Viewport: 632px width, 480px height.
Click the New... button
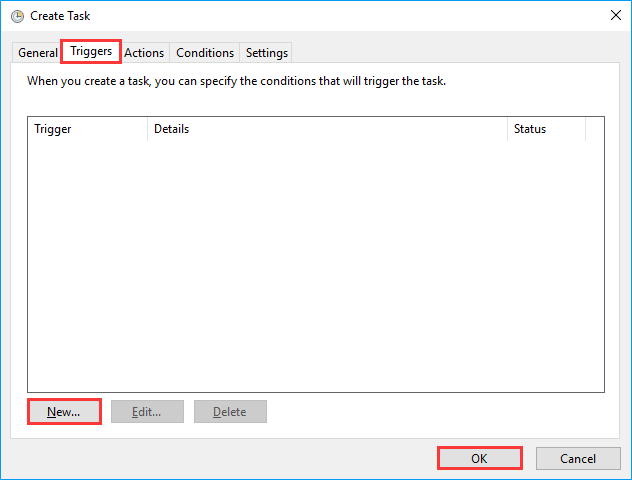pyautogui.click(x=64, y=411)
